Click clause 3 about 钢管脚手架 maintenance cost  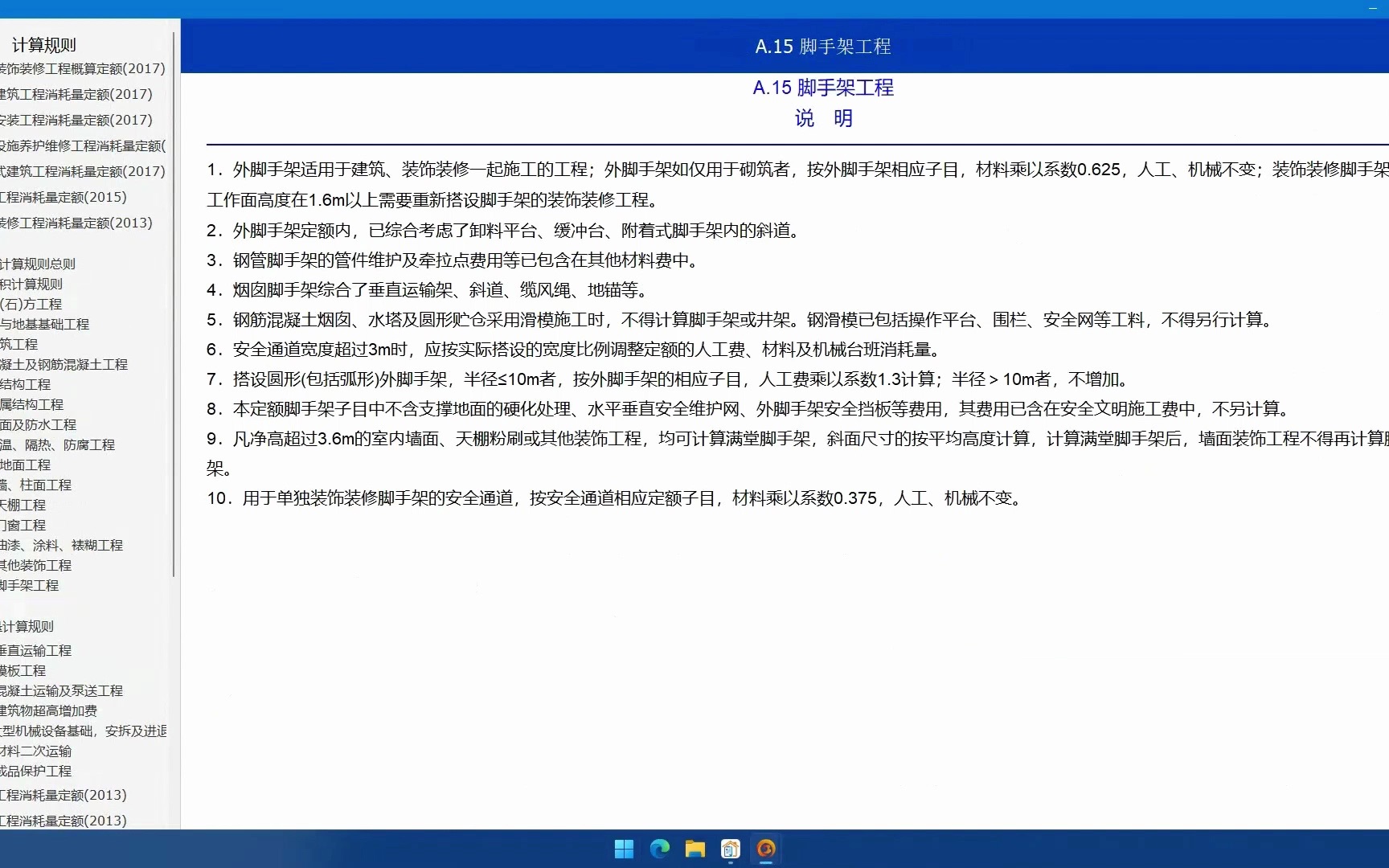(x=455, y=260)
